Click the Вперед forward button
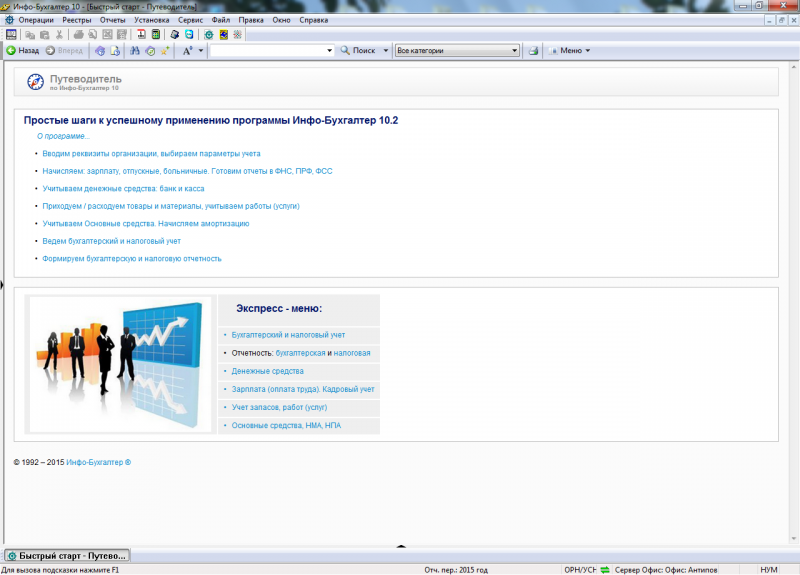 64,51
